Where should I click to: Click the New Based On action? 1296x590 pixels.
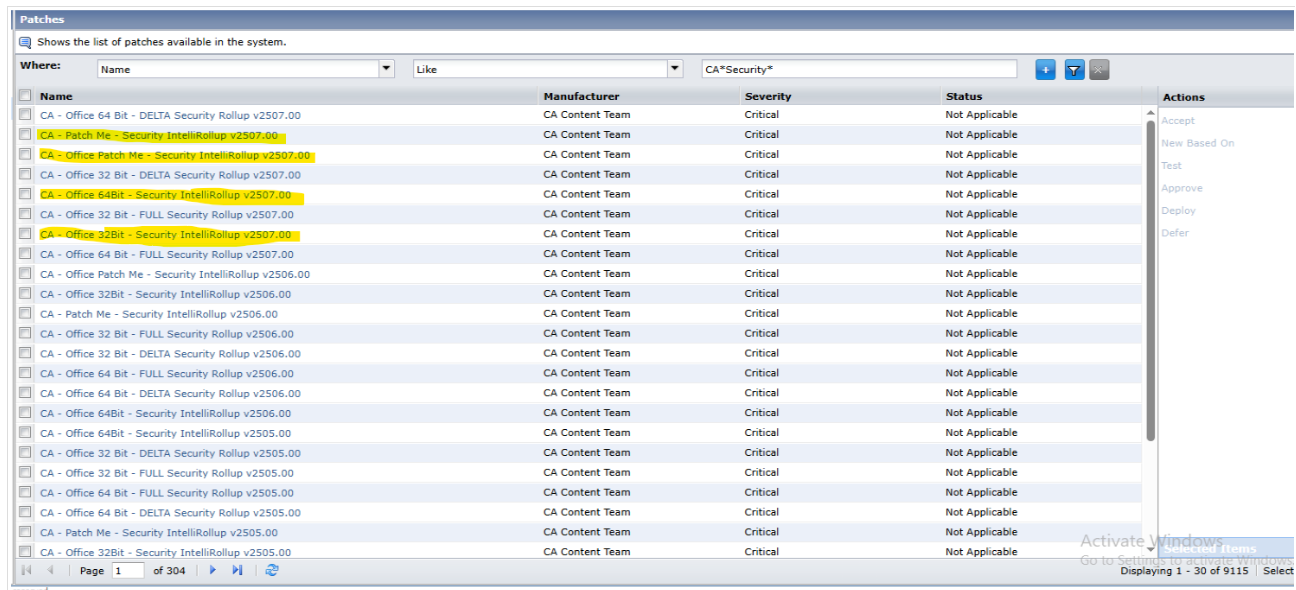point(1198,143)
